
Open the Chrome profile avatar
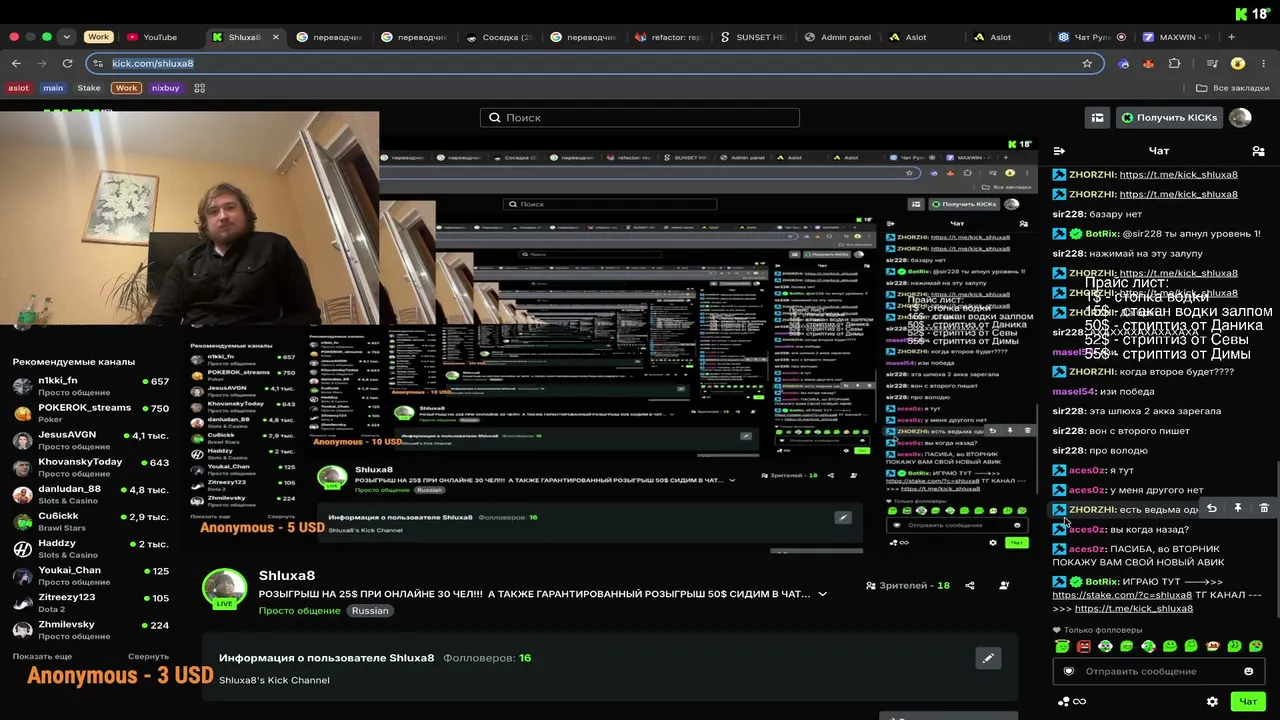pyautogui.click(x=1238, y=63)
